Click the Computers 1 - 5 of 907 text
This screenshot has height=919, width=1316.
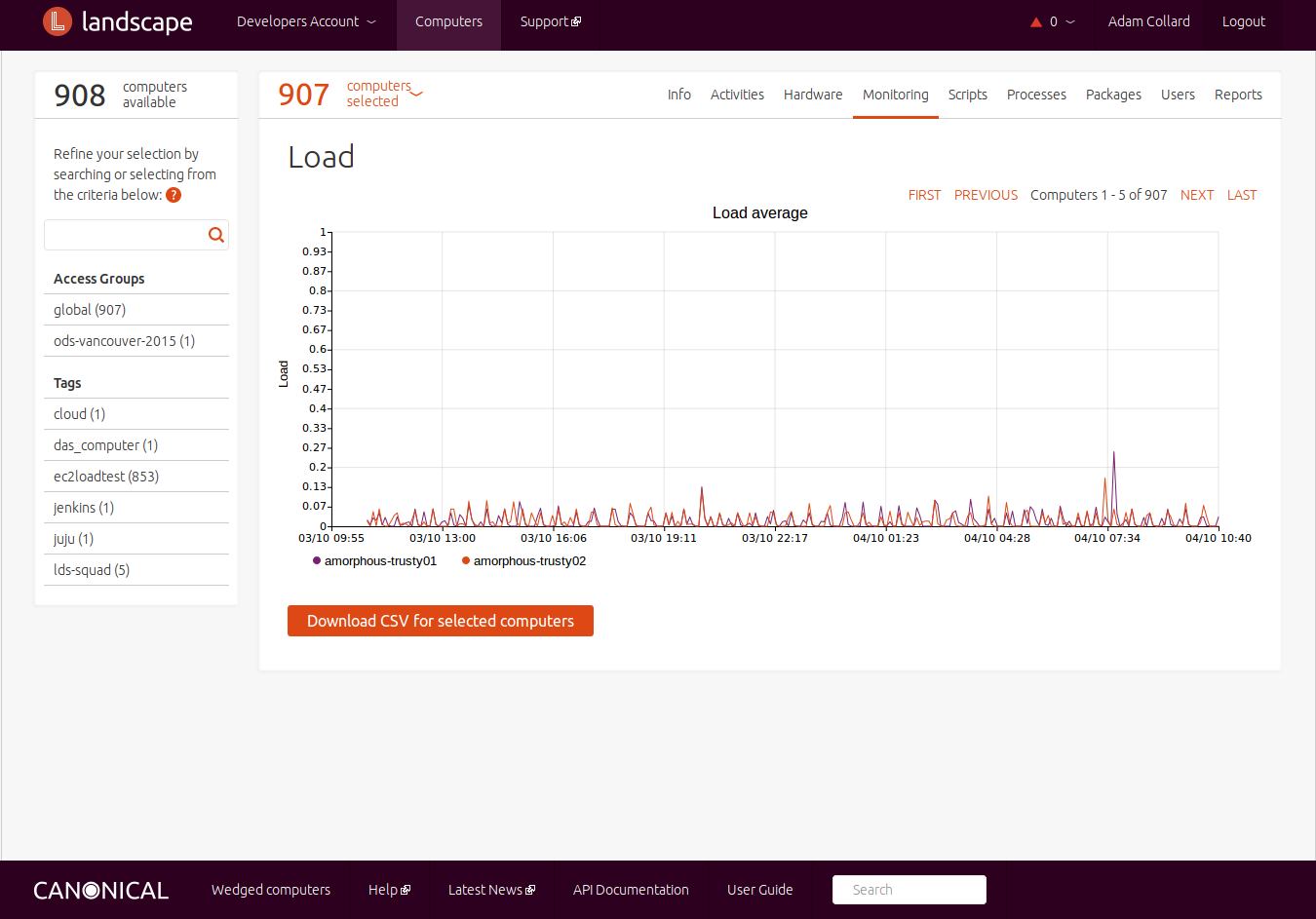1099,195
